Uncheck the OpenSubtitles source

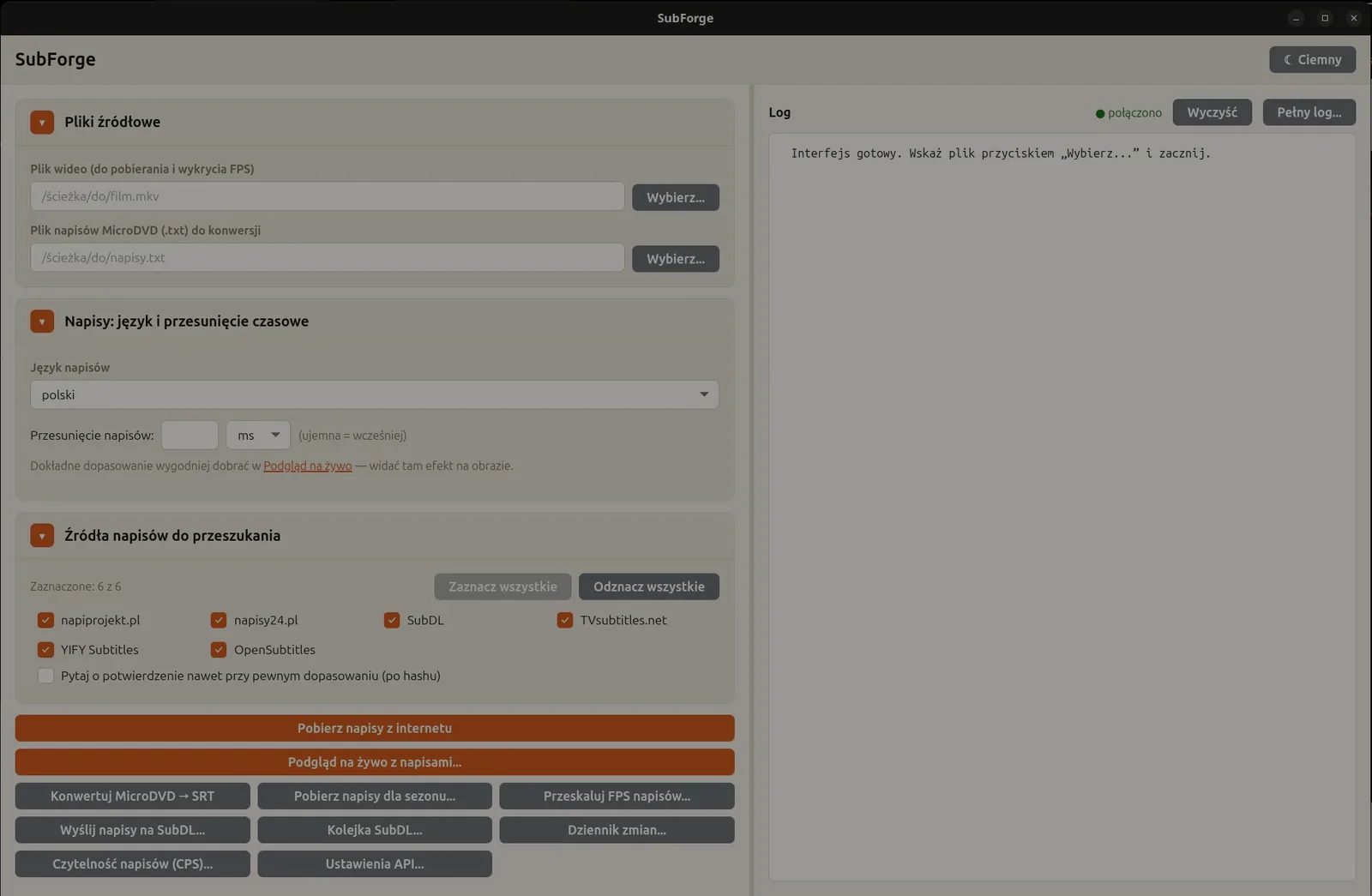219,650
